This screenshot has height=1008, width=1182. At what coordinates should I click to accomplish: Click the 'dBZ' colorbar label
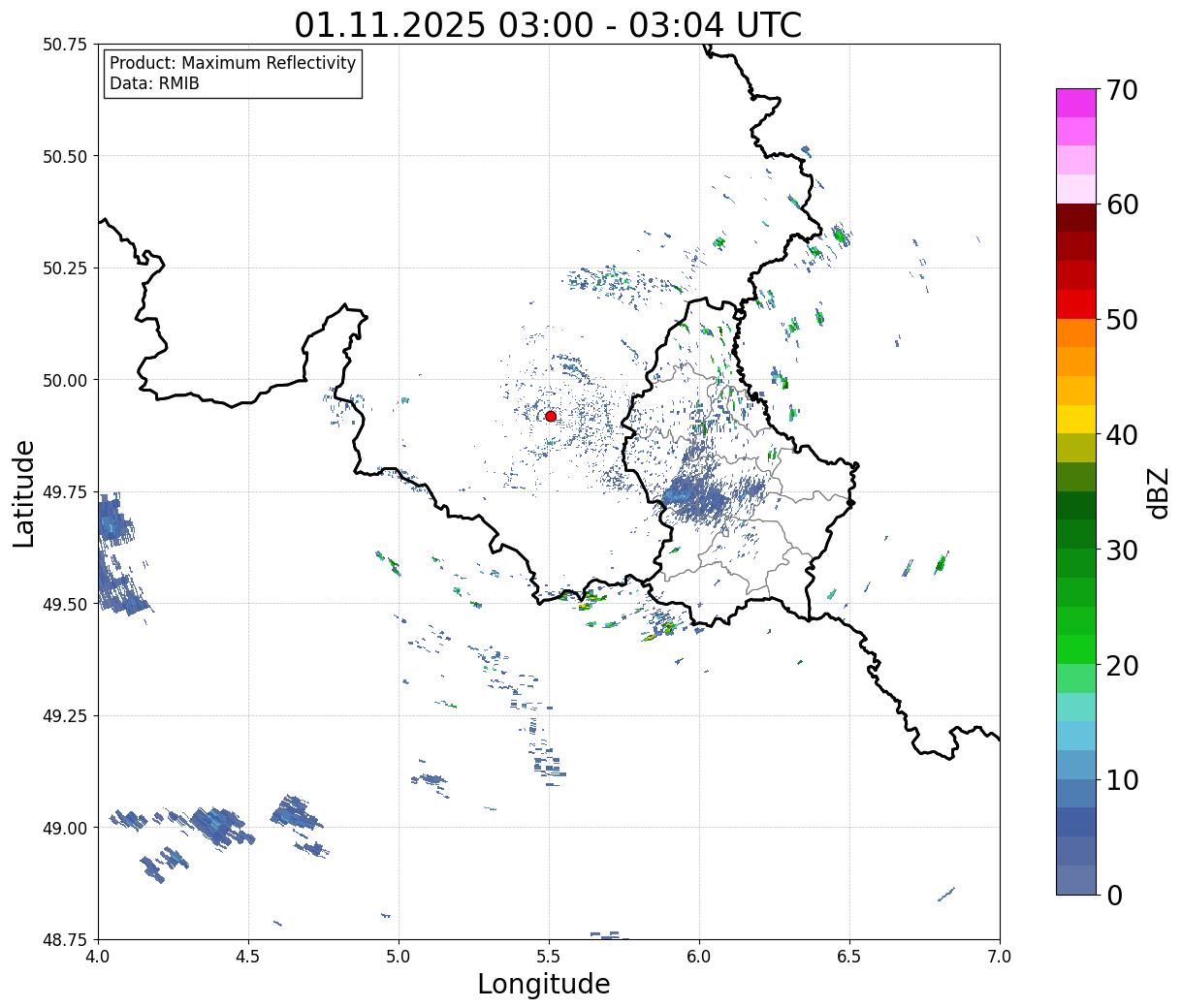pos(1158,491)
